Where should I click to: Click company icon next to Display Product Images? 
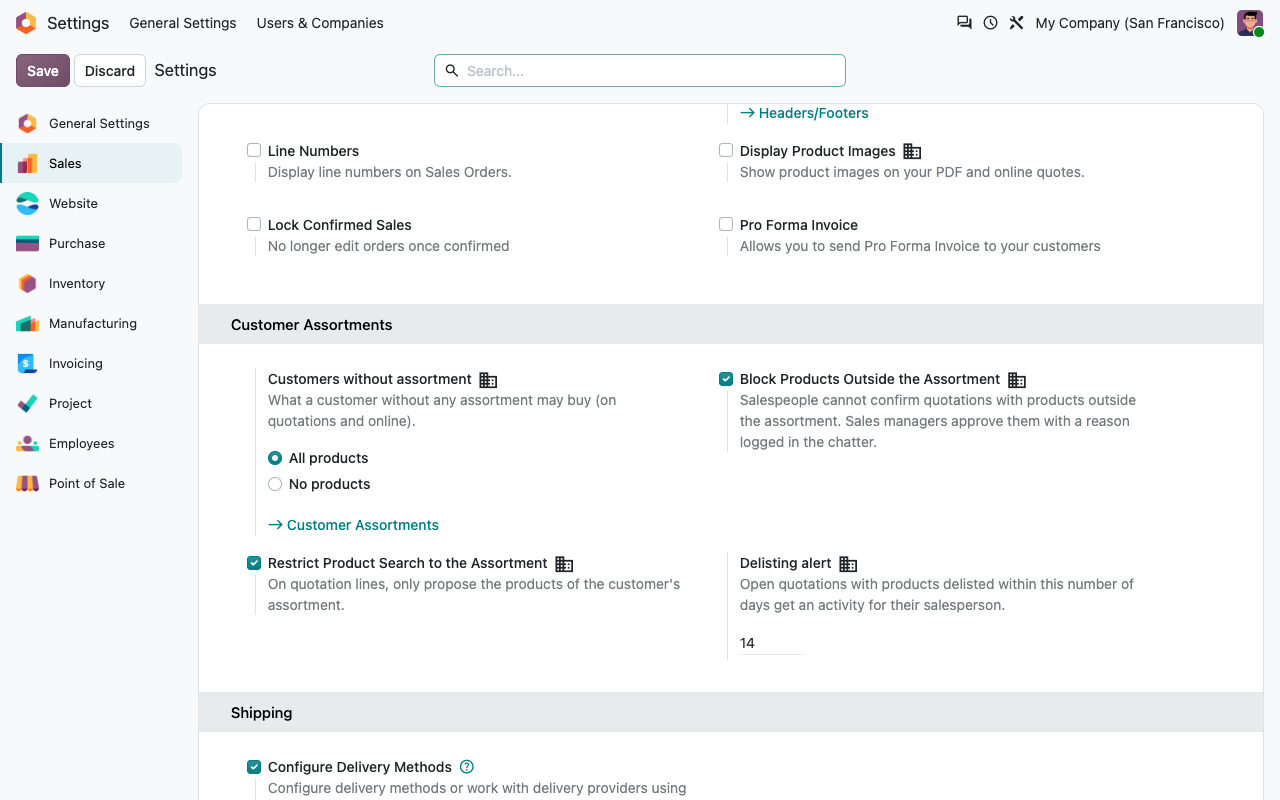point(912,151)
